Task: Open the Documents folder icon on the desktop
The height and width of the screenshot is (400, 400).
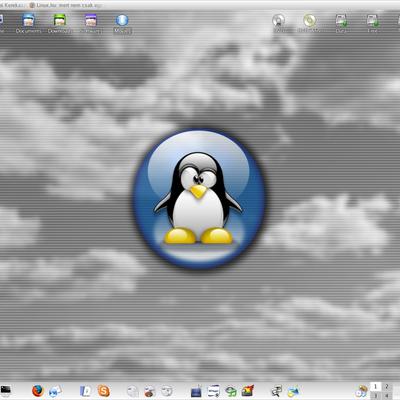Action: 28,21
